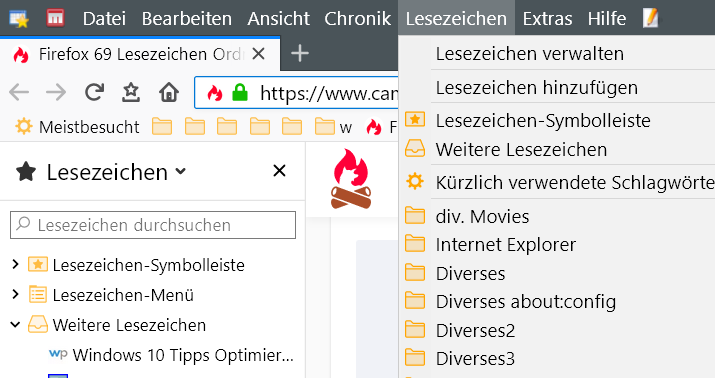The image size is (715, 378).
Task: Click the green padlock security icon
Action: pos(240,93)
